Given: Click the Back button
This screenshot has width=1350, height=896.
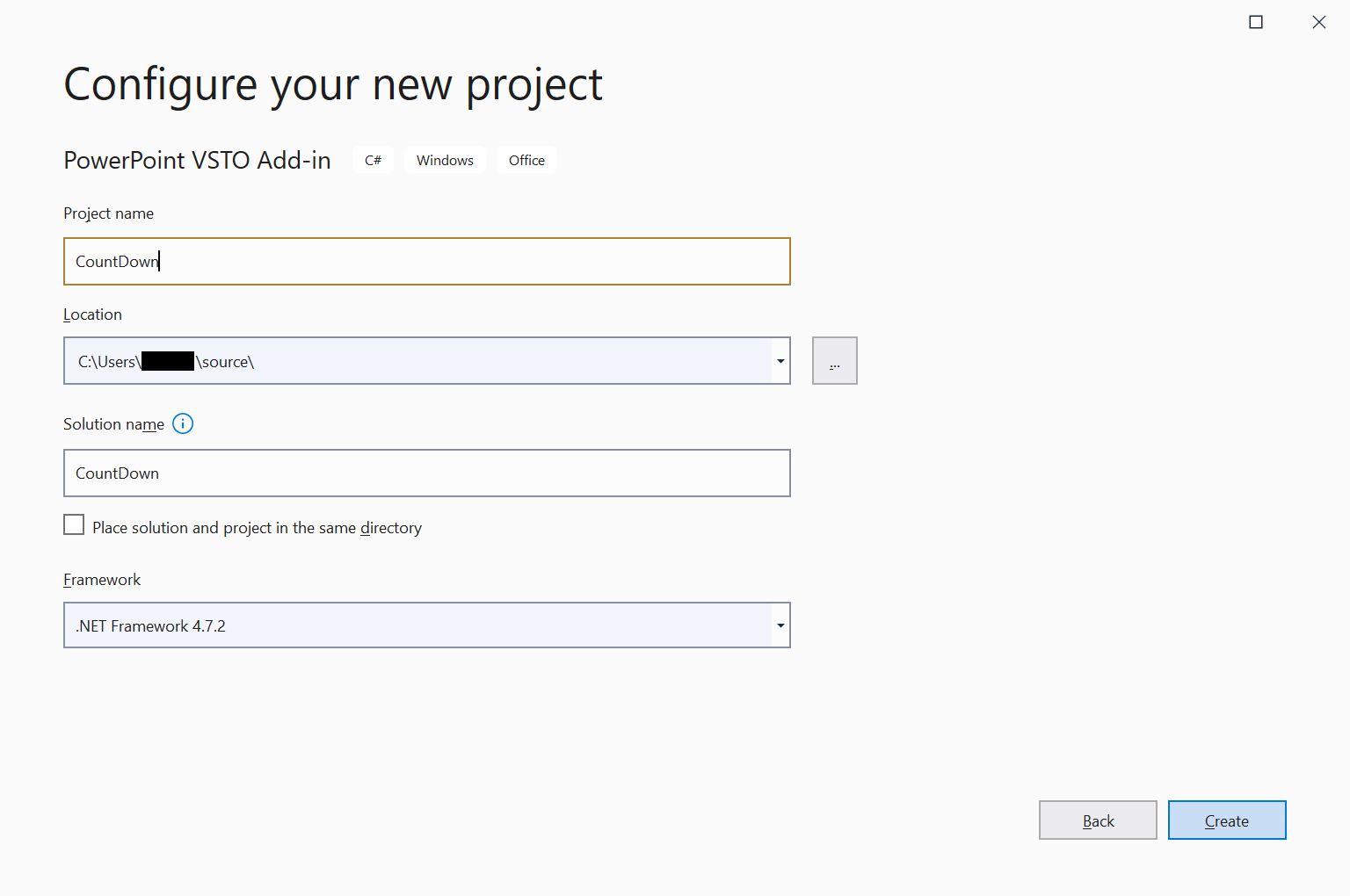Looking at the screenshot, I should click(x=1098, y=820).
